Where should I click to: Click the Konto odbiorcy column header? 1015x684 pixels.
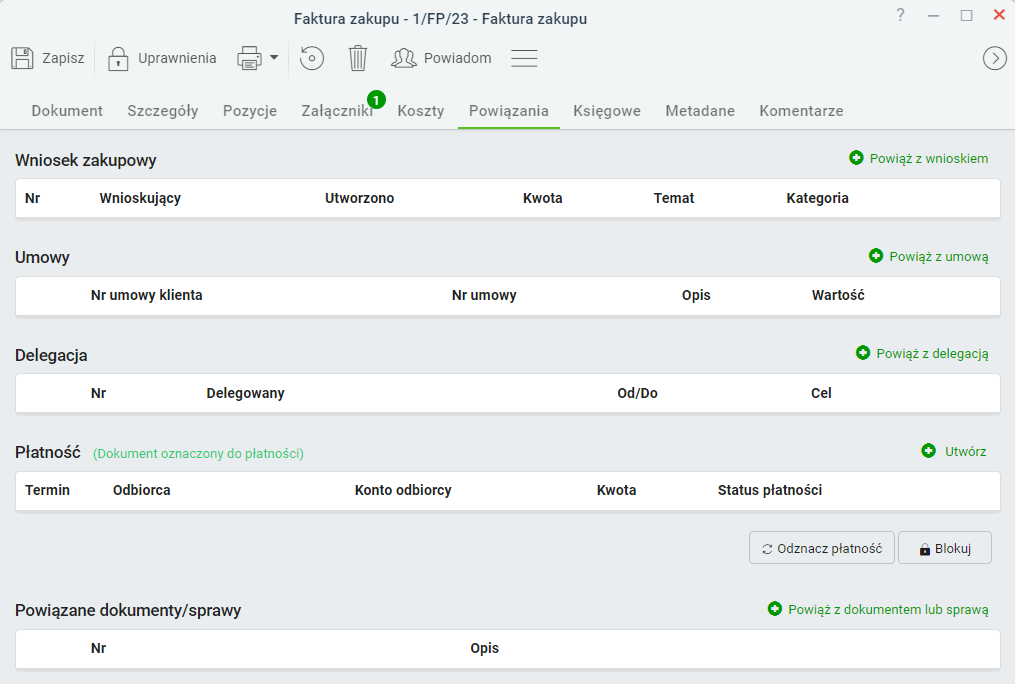(x=403, y=490)
